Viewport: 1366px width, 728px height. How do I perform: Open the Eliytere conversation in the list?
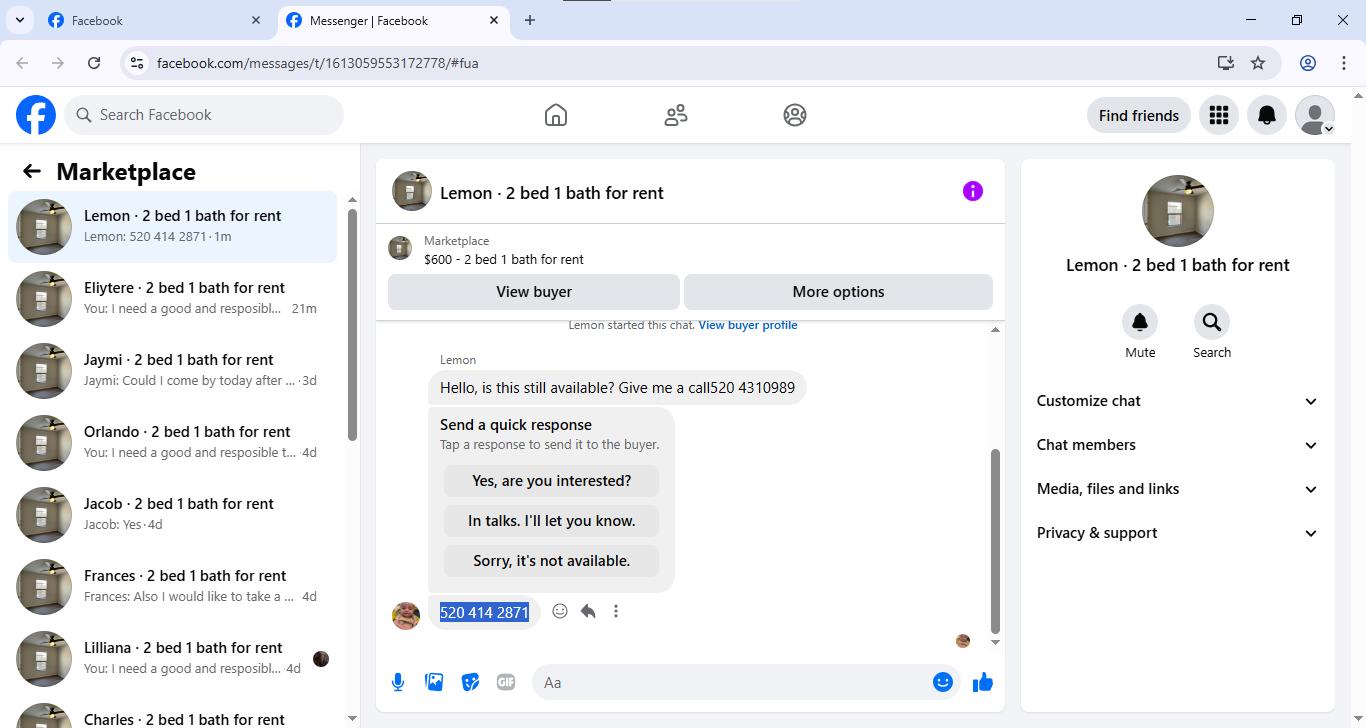tap(173, 299)
